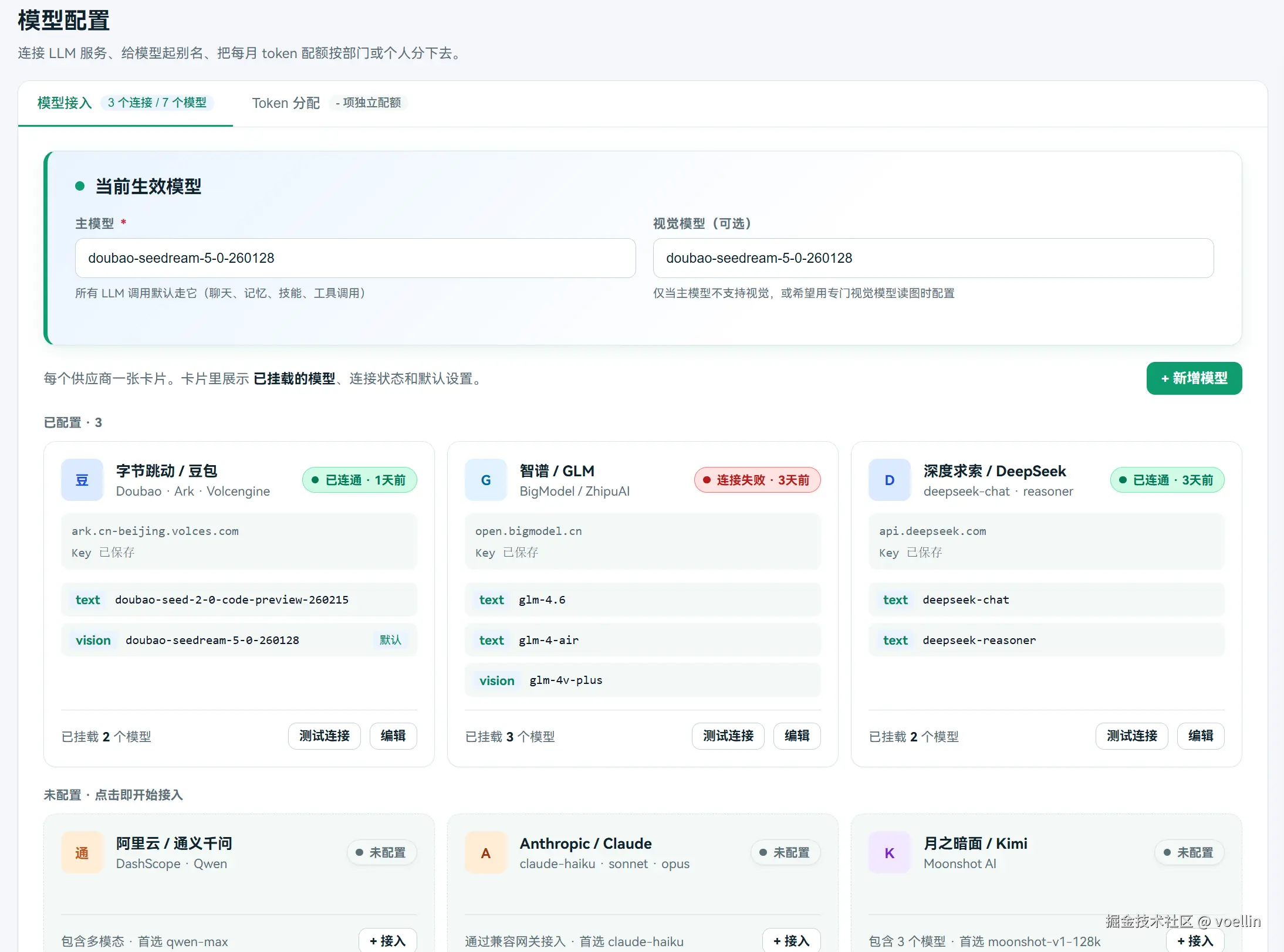1284x952 pixels.
Task: Click the open.bigmodel.cn endpoint text
Action: [529, 531]
